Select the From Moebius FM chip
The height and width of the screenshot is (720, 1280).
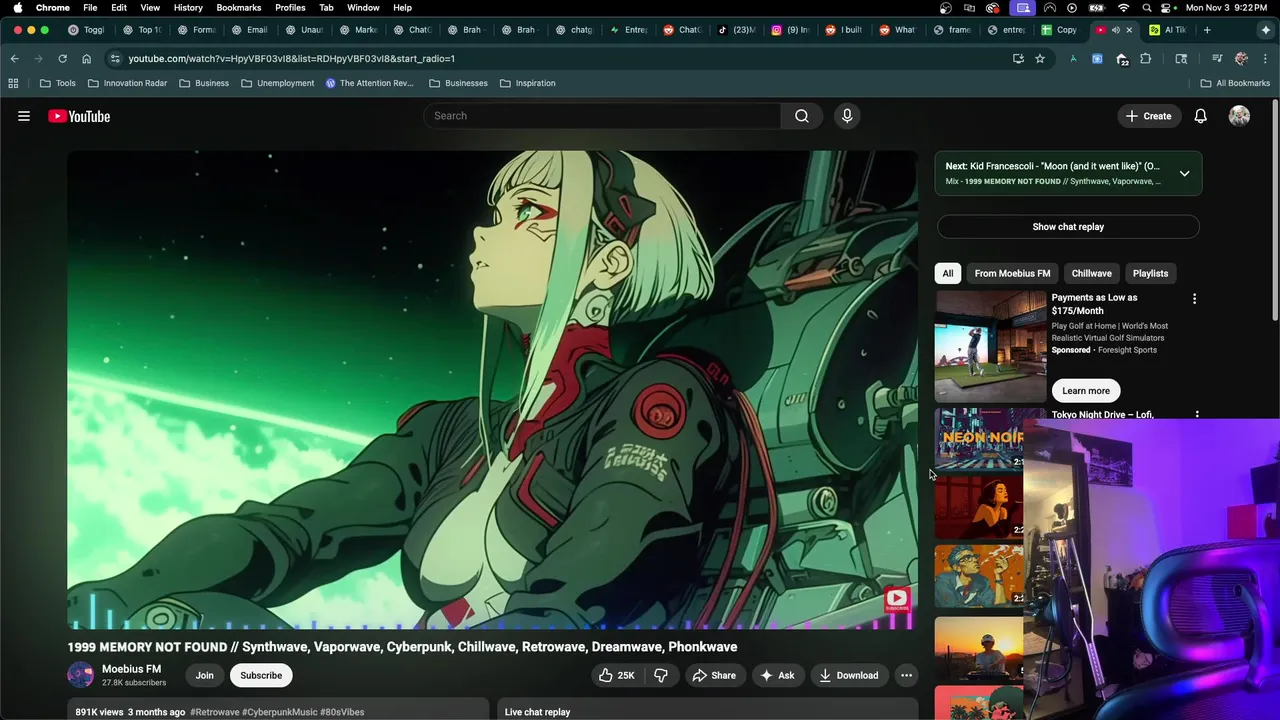1012,273
